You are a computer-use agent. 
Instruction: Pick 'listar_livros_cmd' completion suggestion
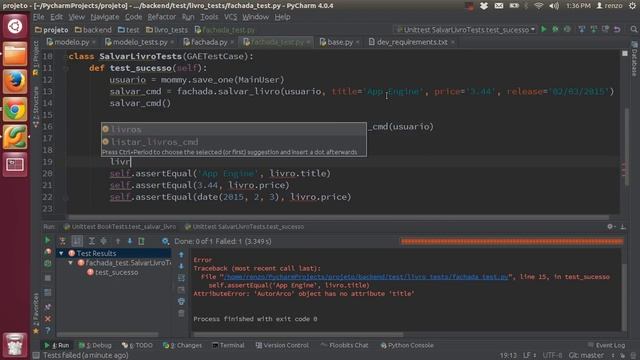click(x=234, y=142)
